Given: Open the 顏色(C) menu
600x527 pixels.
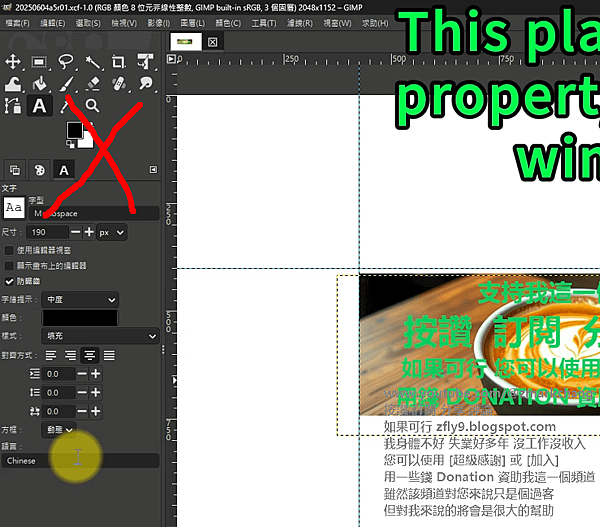Looking at the screenshot, I should tap(228, 23).
